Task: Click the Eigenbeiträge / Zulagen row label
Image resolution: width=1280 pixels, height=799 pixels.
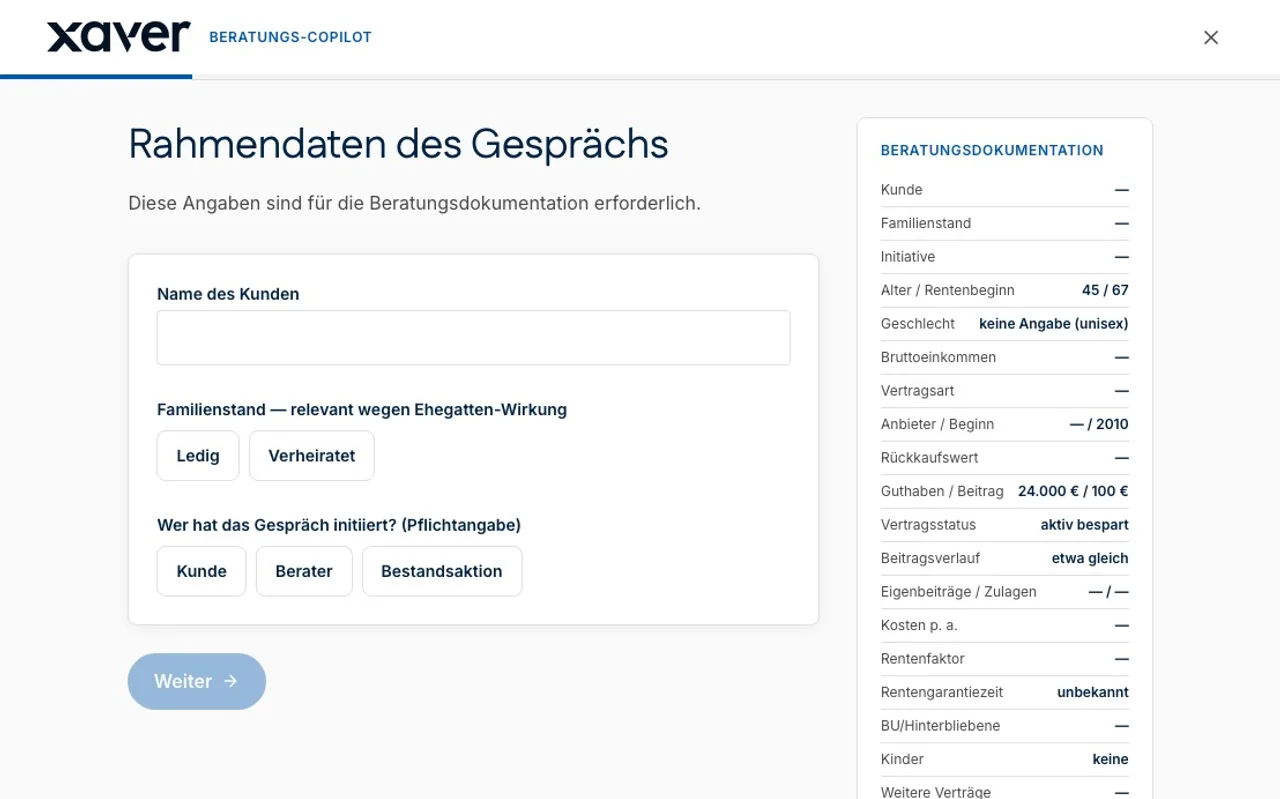Action: pyautogui.click(x=959, y=592)
